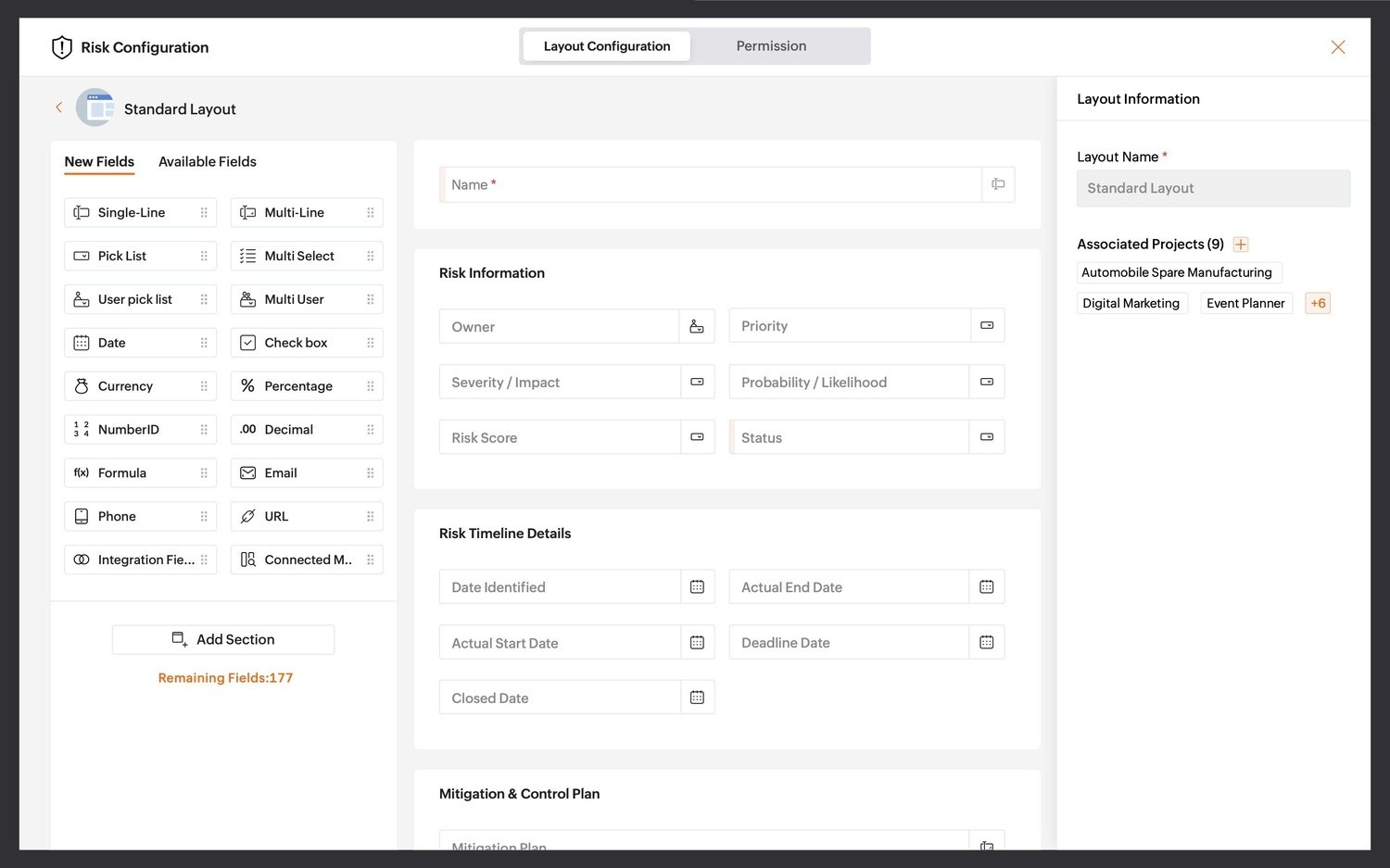The width and height of the screenshot is (1390, 868).
Task: Select the Formula field type
Action: click(139, 473)
